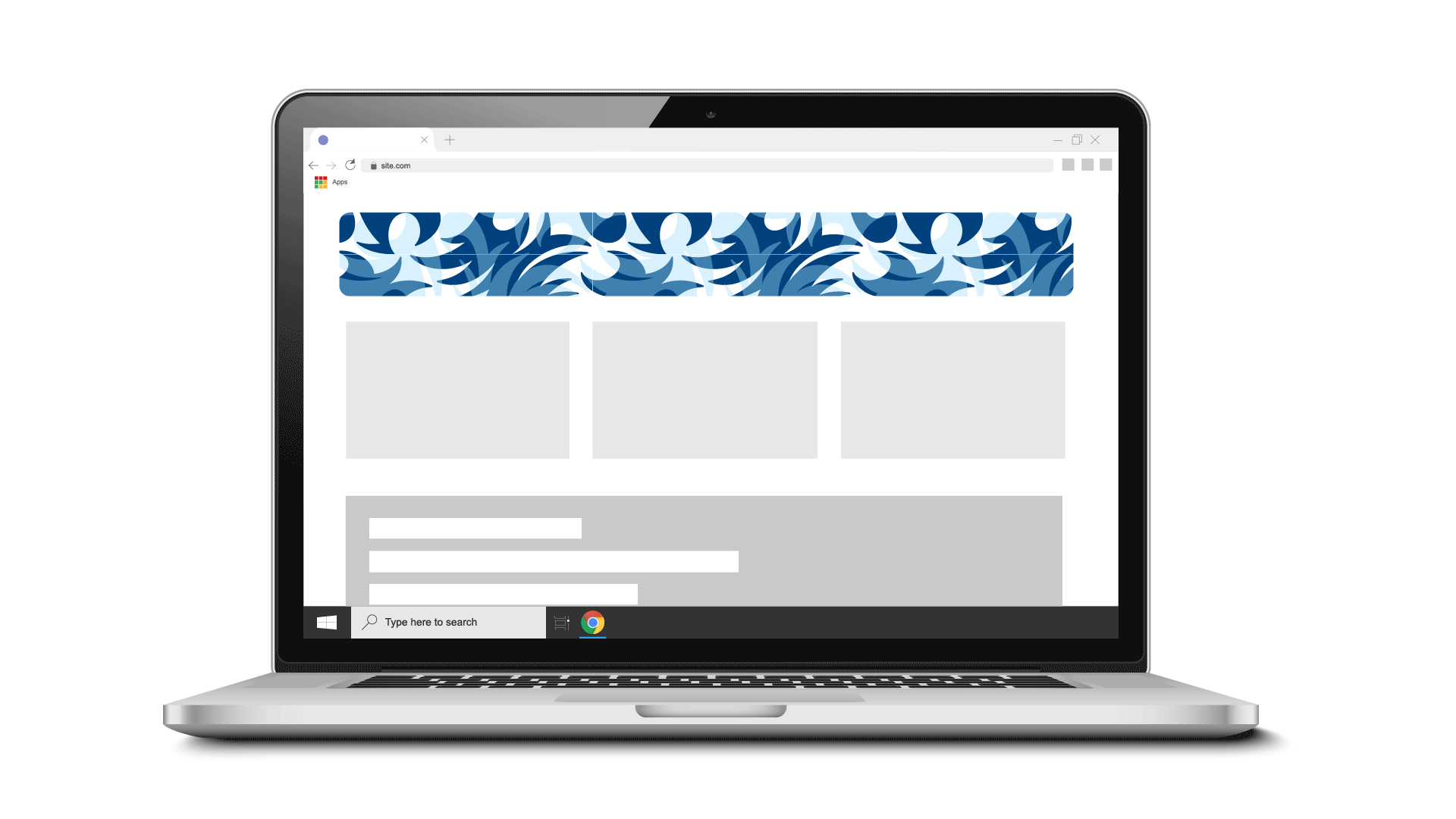Click the middle gray content card
The image size is (1456, 819).
tap(705, 388)
